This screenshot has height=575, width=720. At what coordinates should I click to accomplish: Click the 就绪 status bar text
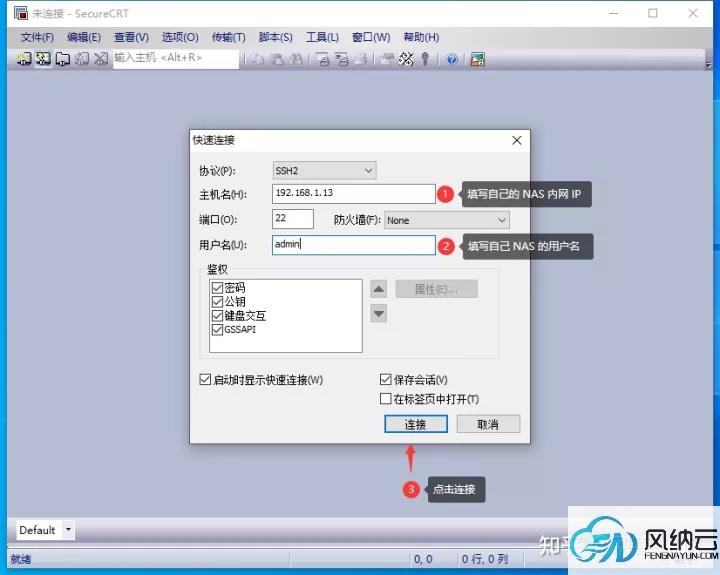[x=21, y=559]
